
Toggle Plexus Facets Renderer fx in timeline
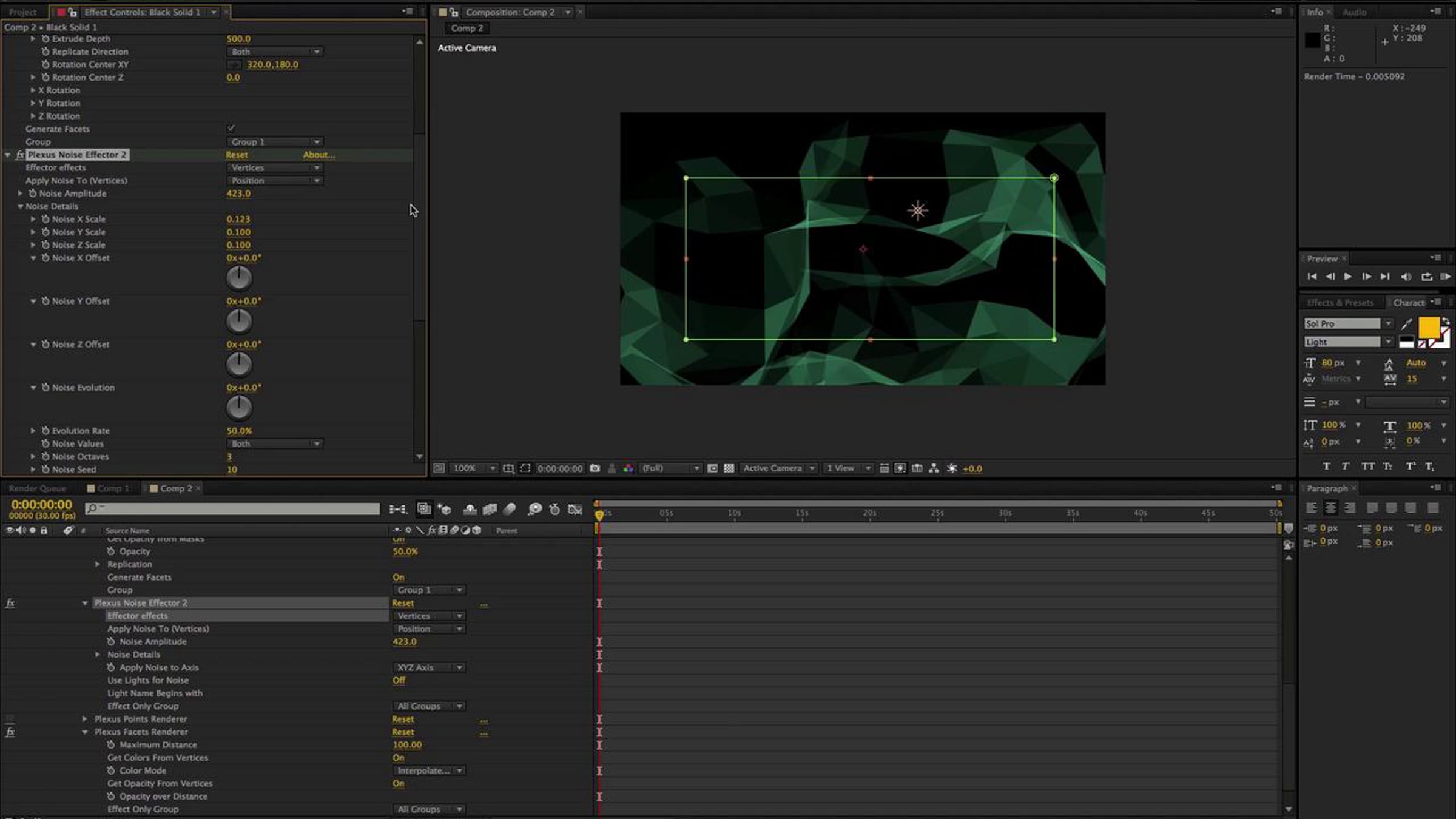point(10,732)
